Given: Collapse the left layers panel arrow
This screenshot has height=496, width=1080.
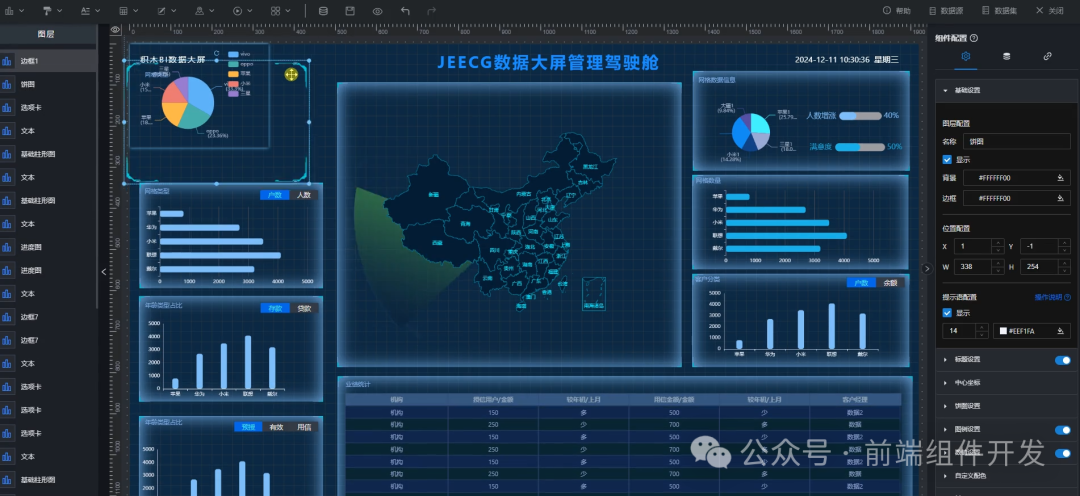Looking at the screenshot, I should [x=104, y=271].
